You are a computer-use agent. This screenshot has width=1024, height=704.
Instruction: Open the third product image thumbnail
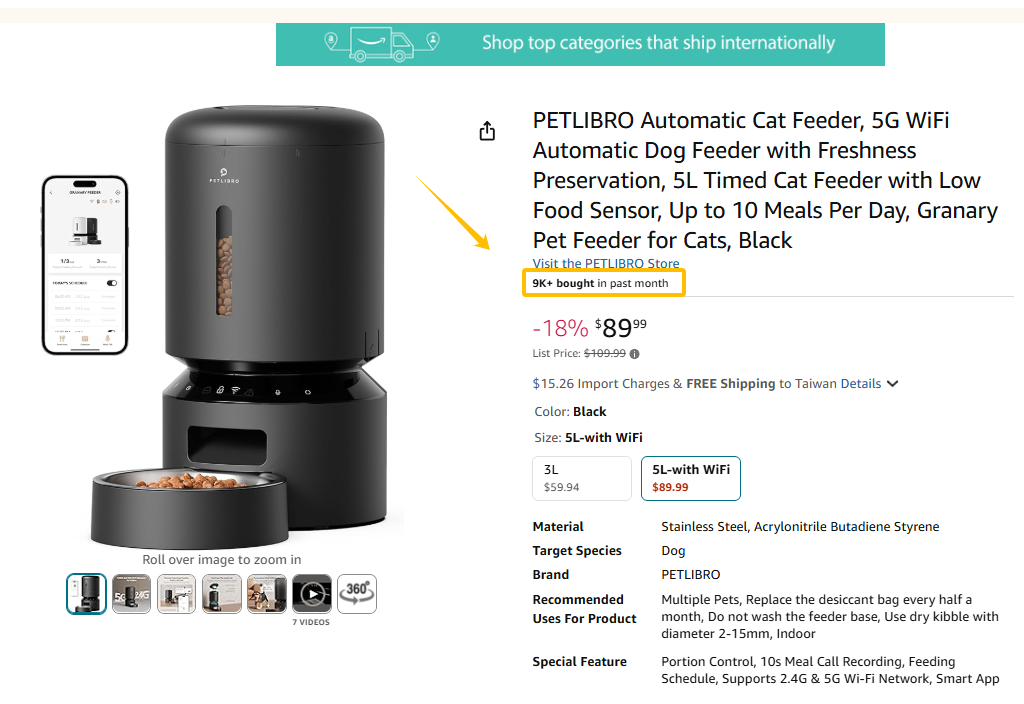click(x=177, y=594)
